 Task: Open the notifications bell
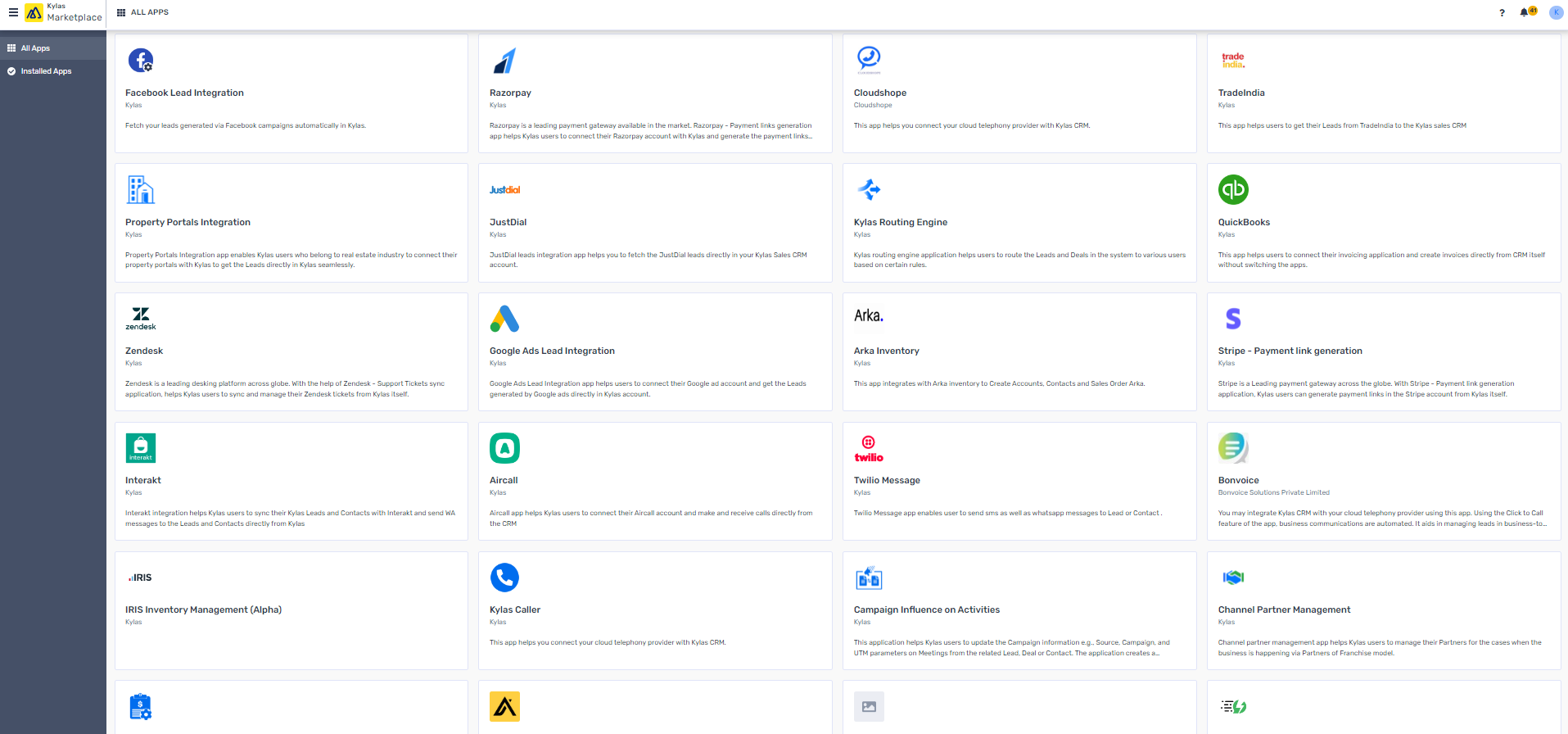coord(1525,12)
